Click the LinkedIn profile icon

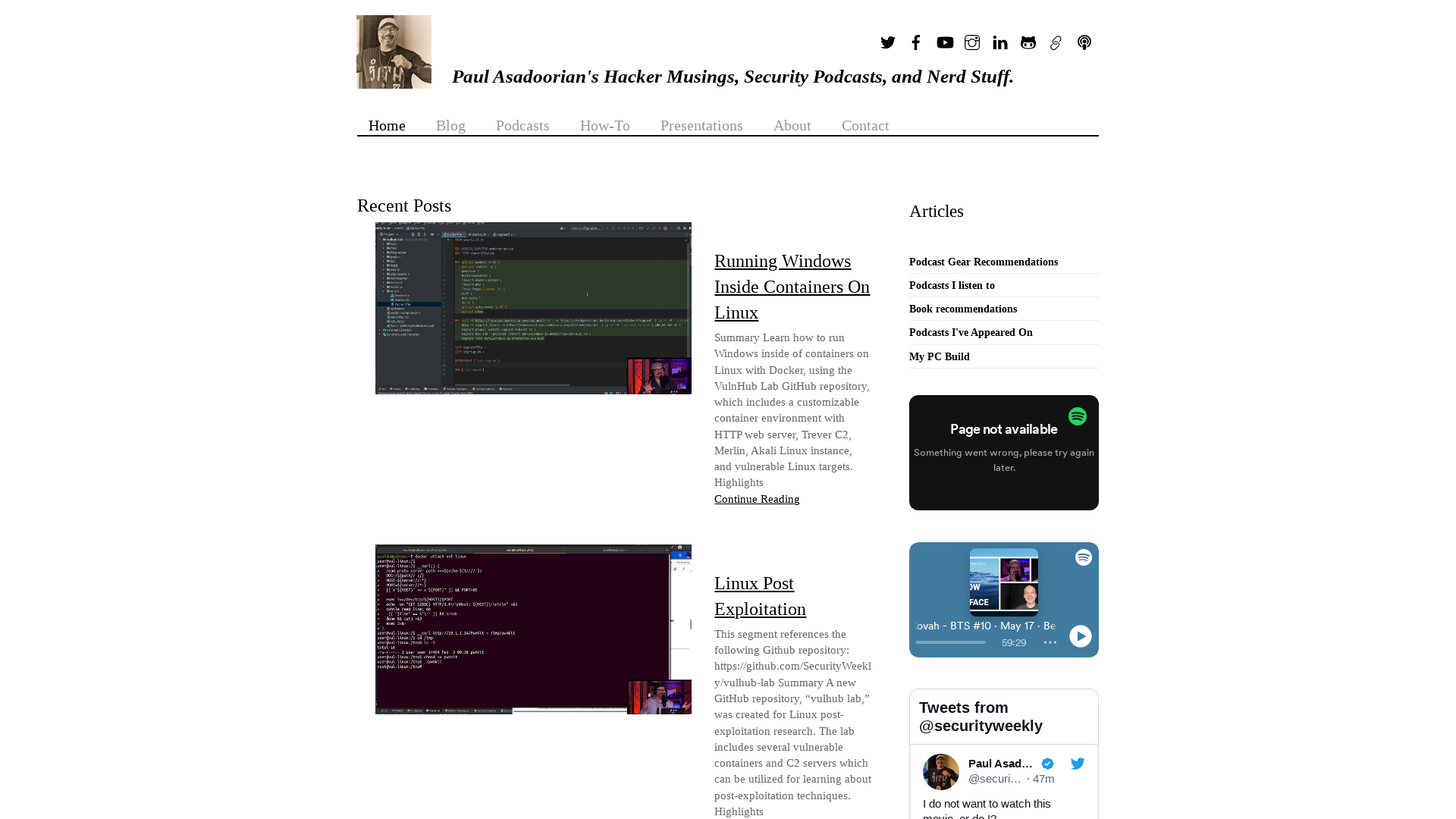pyautogui.click(x=1000, y=42)
